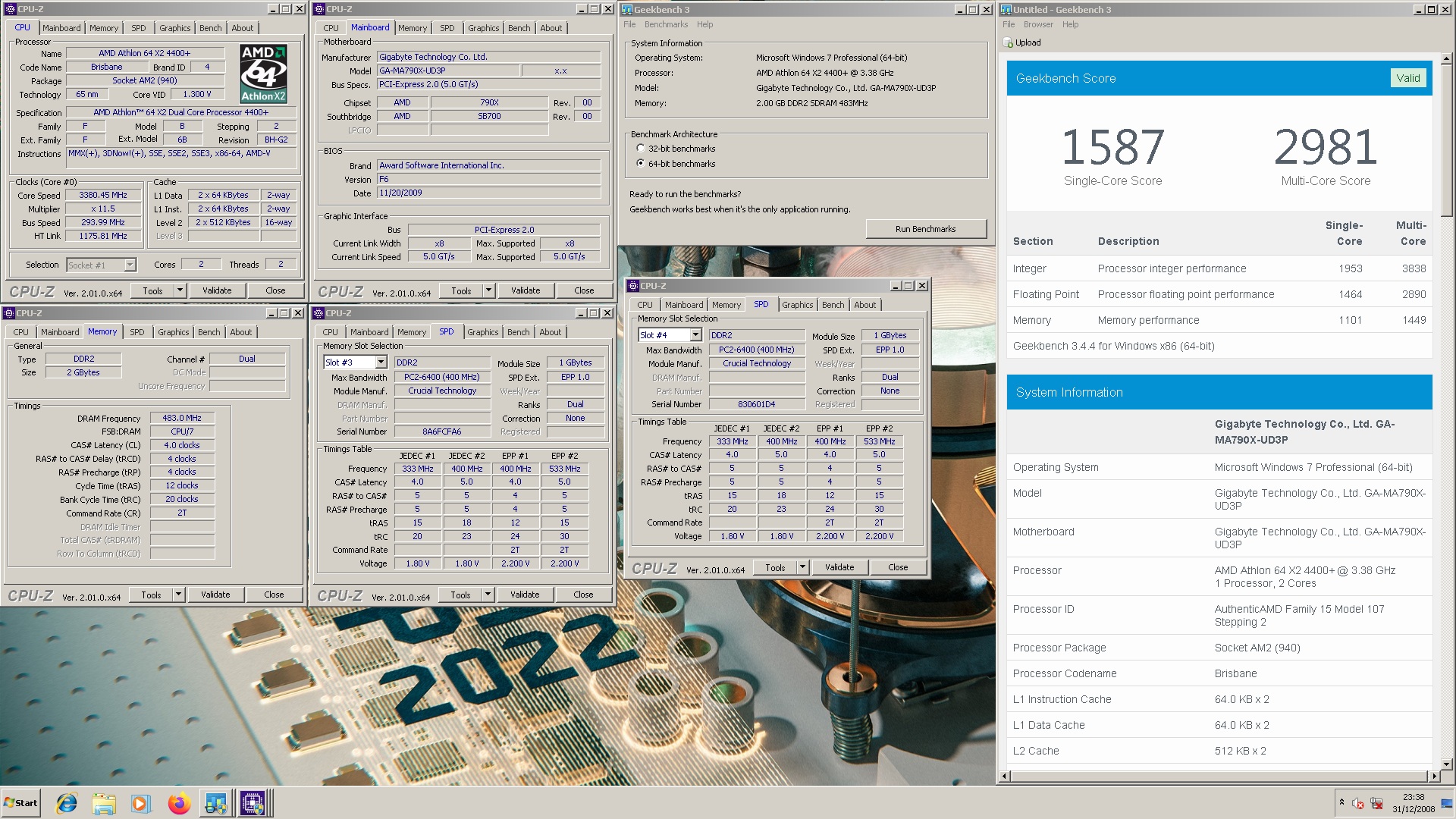The width and height of the screenshot is (1456, 819).
Task: Click the title icon of the CPU-Z Slot #3 window
Action: pos(319,313)
